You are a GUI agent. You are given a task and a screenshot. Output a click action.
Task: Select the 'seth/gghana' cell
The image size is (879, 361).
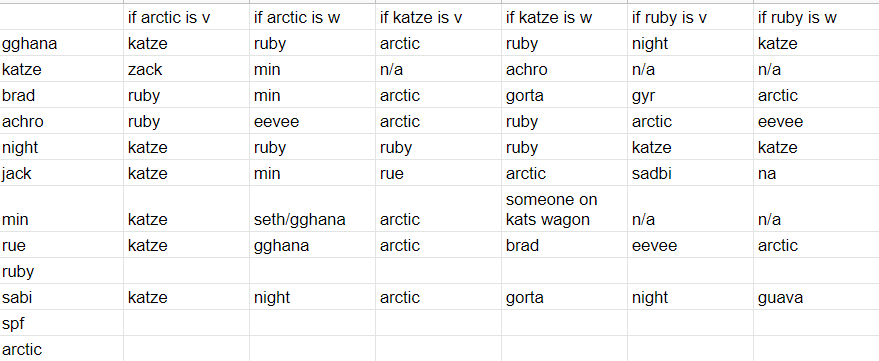(312, 209)
